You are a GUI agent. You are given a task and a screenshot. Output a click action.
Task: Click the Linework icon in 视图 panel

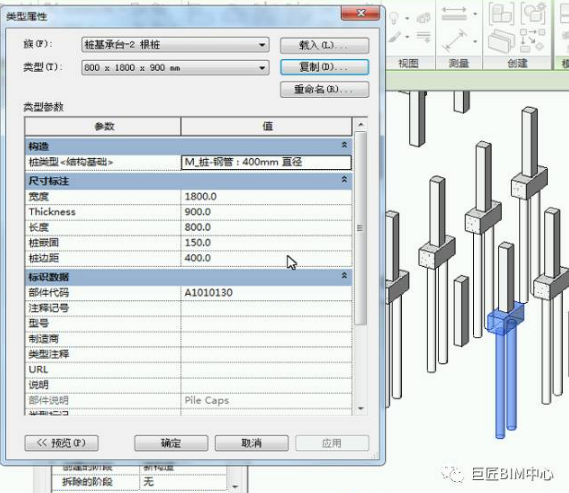tap(423, 36)
